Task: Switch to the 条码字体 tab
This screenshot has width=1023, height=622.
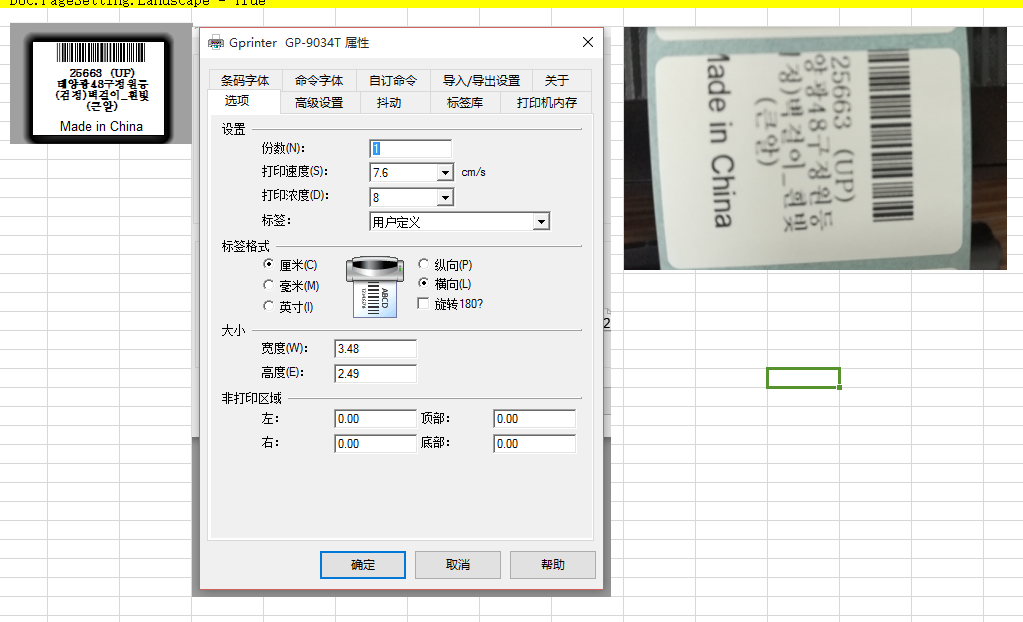Action: pos(245,80)
